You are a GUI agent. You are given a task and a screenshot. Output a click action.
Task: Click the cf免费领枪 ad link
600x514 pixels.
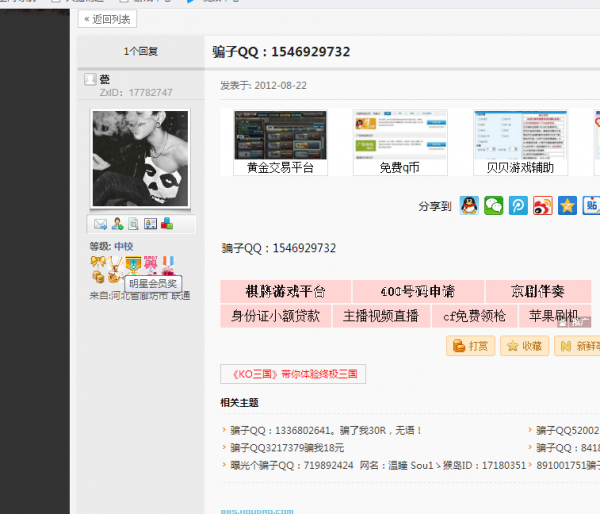(474, 316)
